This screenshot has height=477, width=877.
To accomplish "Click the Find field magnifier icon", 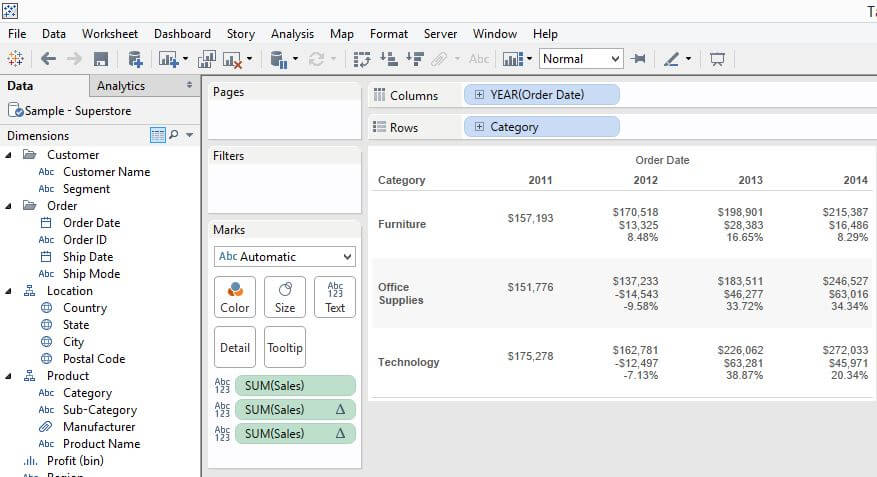I will [x=174, y=135].
